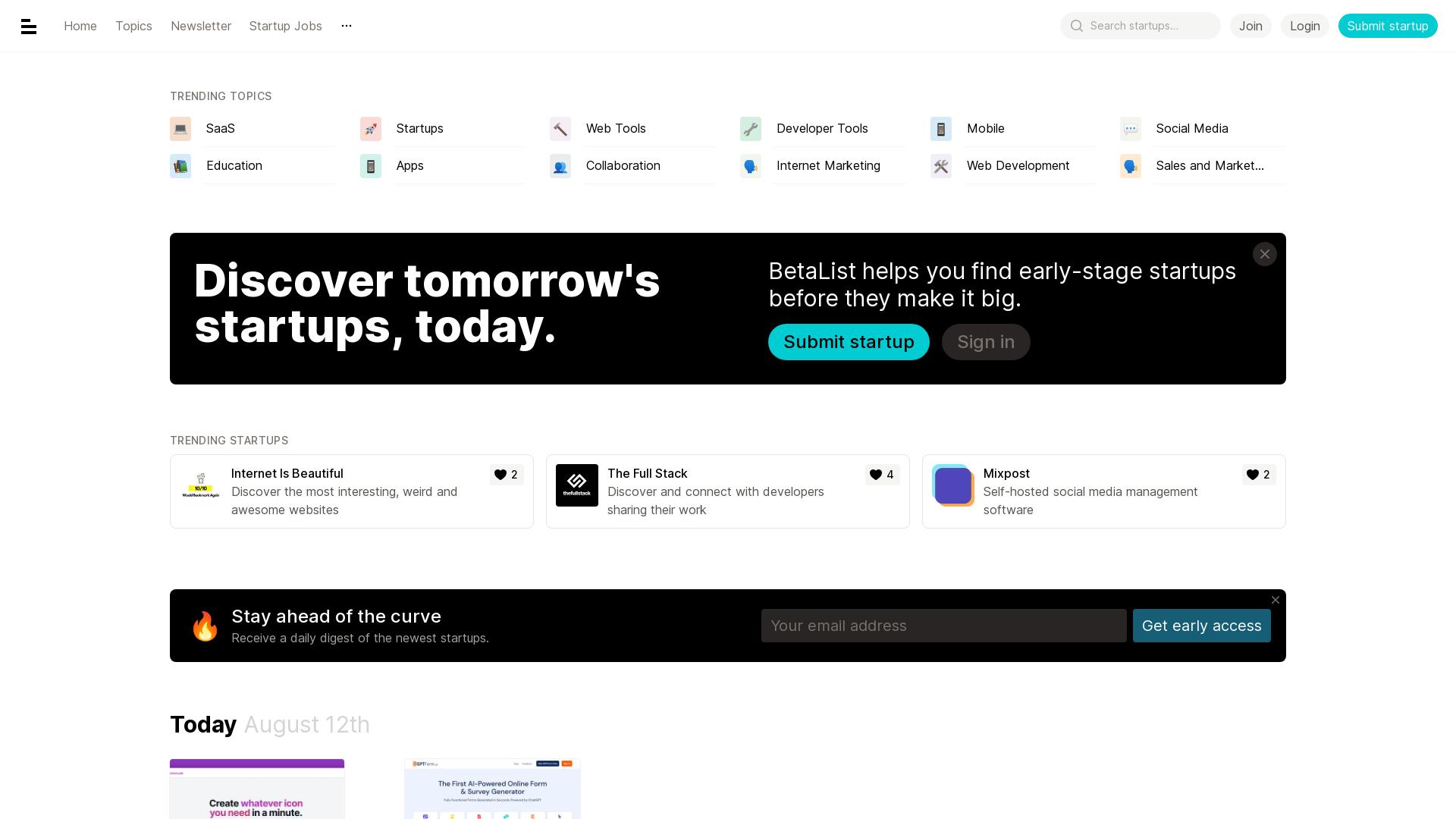Select the email address input field
This screenshot has width=1456, height=819.
point(943,626)
